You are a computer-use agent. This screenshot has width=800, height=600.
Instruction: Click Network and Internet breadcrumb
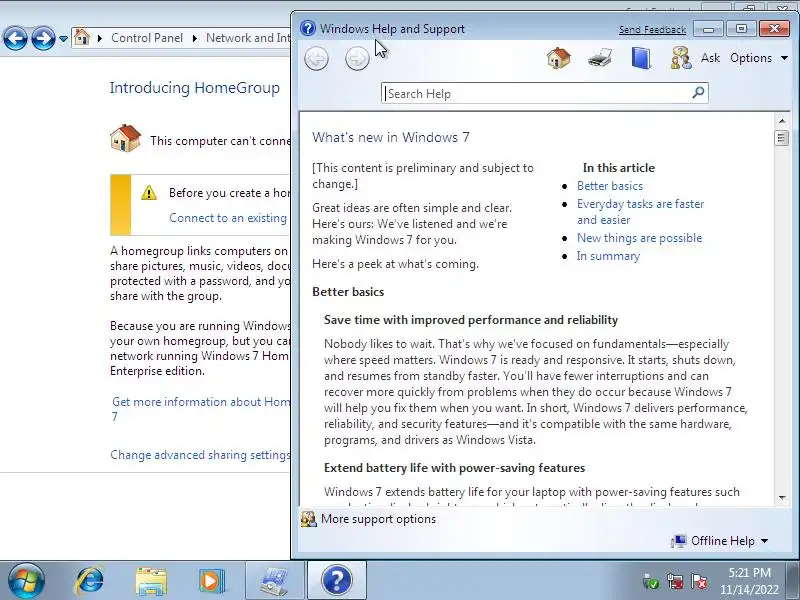click(247, 38)
